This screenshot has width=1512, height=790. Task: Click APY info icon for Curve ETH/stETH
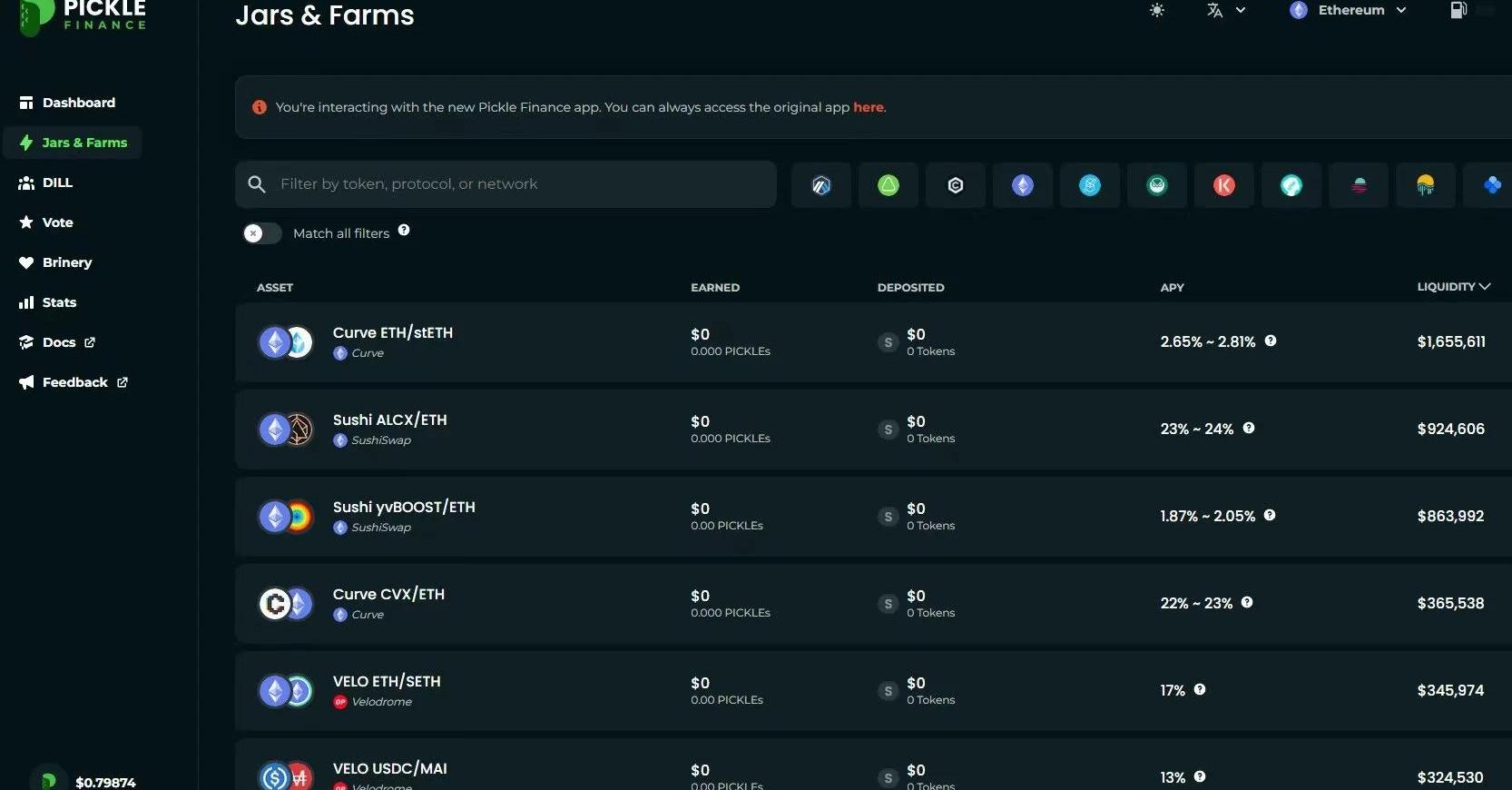click(x=1271, y=341)
